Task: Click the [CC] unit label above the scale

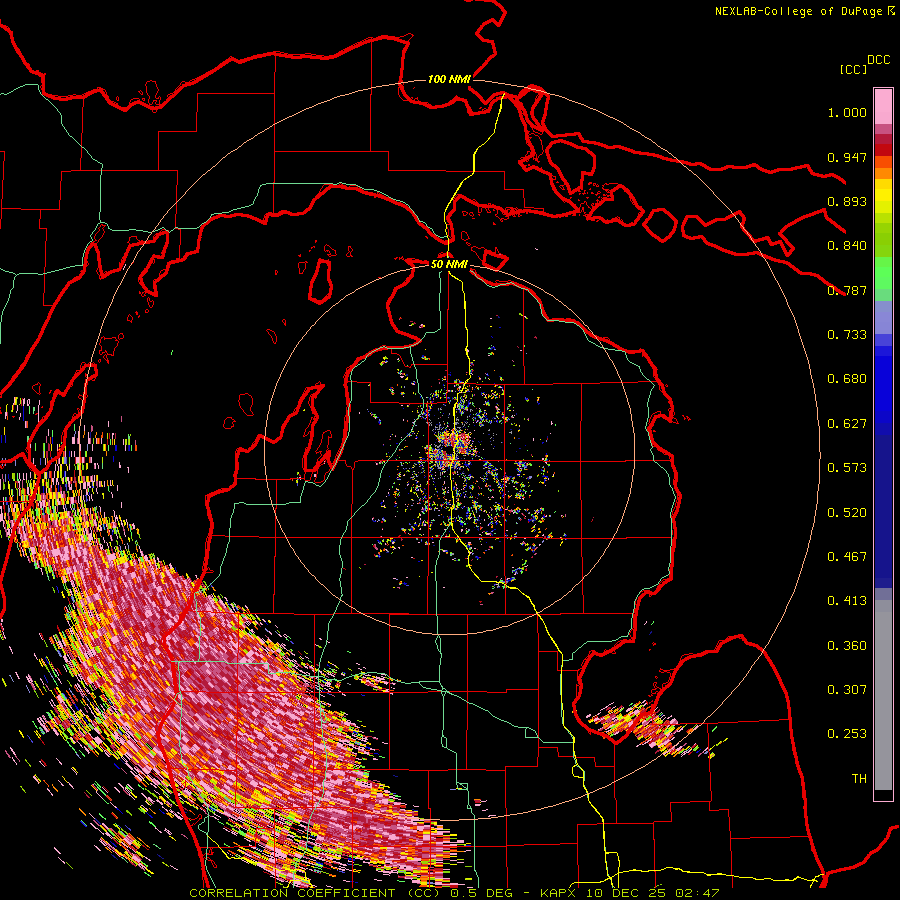Action: coord(853,69)
